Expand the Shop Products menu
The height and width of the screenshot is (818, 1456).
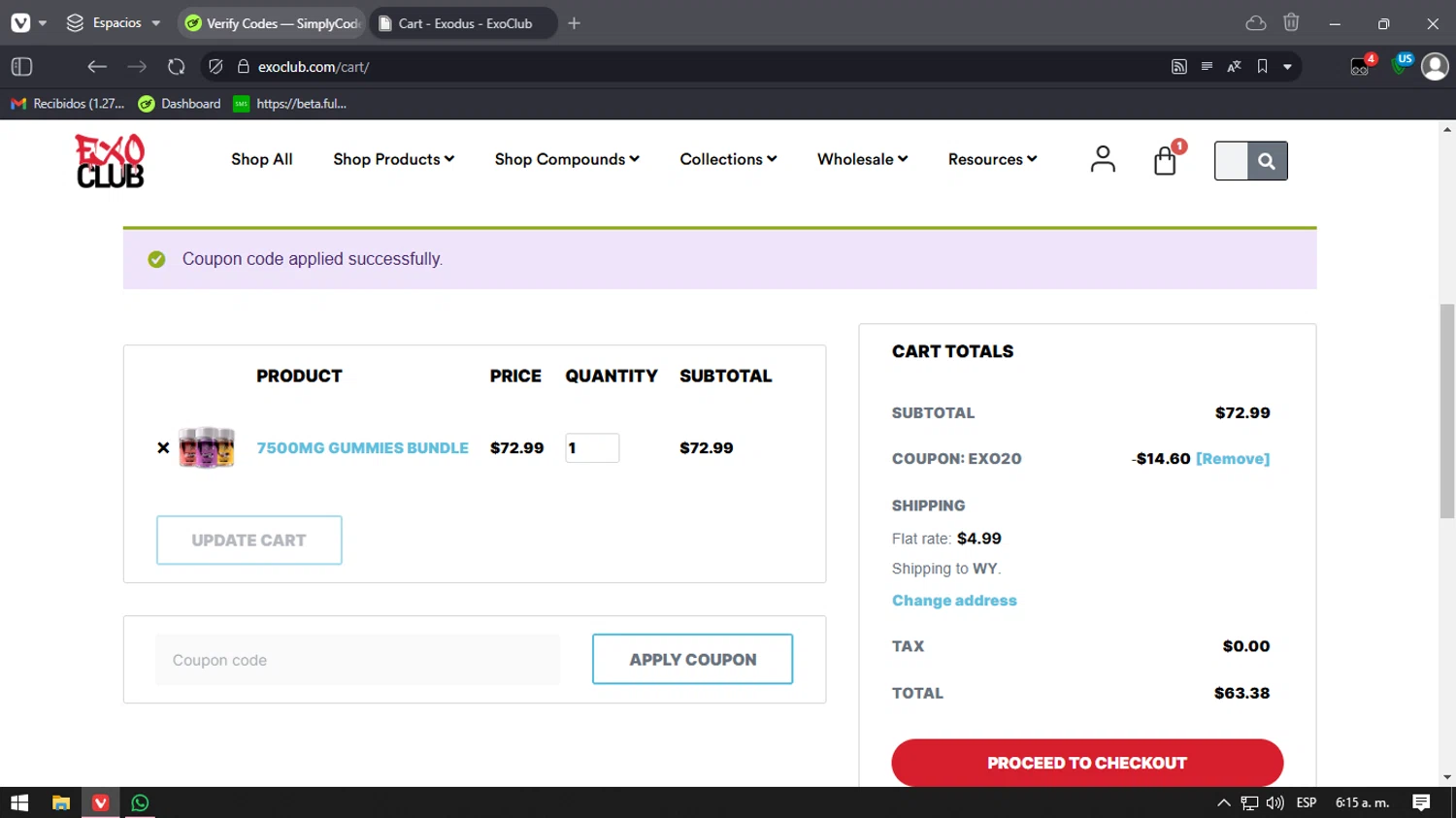(x=393, y=159)
